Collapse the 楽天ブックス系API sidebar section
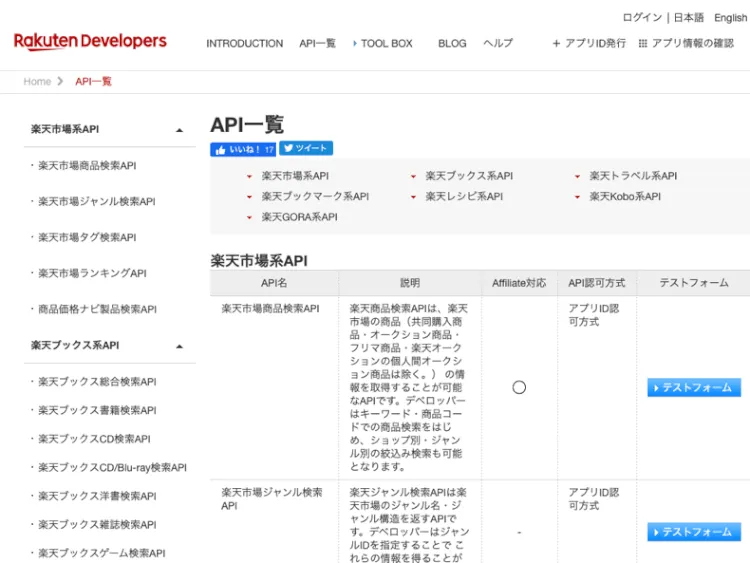The width and height of the screenshot is (750, 563). click(x=179, y=346)
